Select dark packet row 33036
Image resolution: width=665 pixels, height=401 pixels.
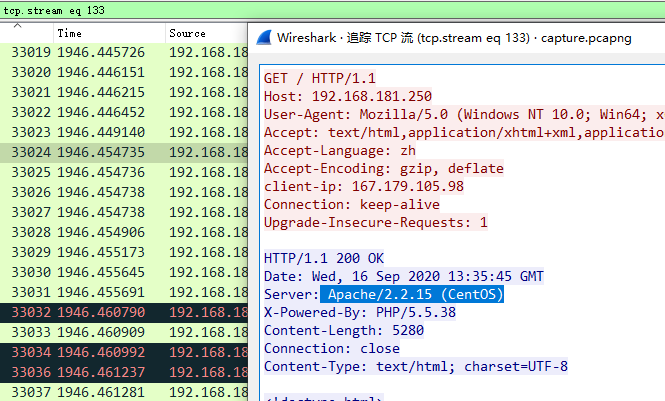124,372
